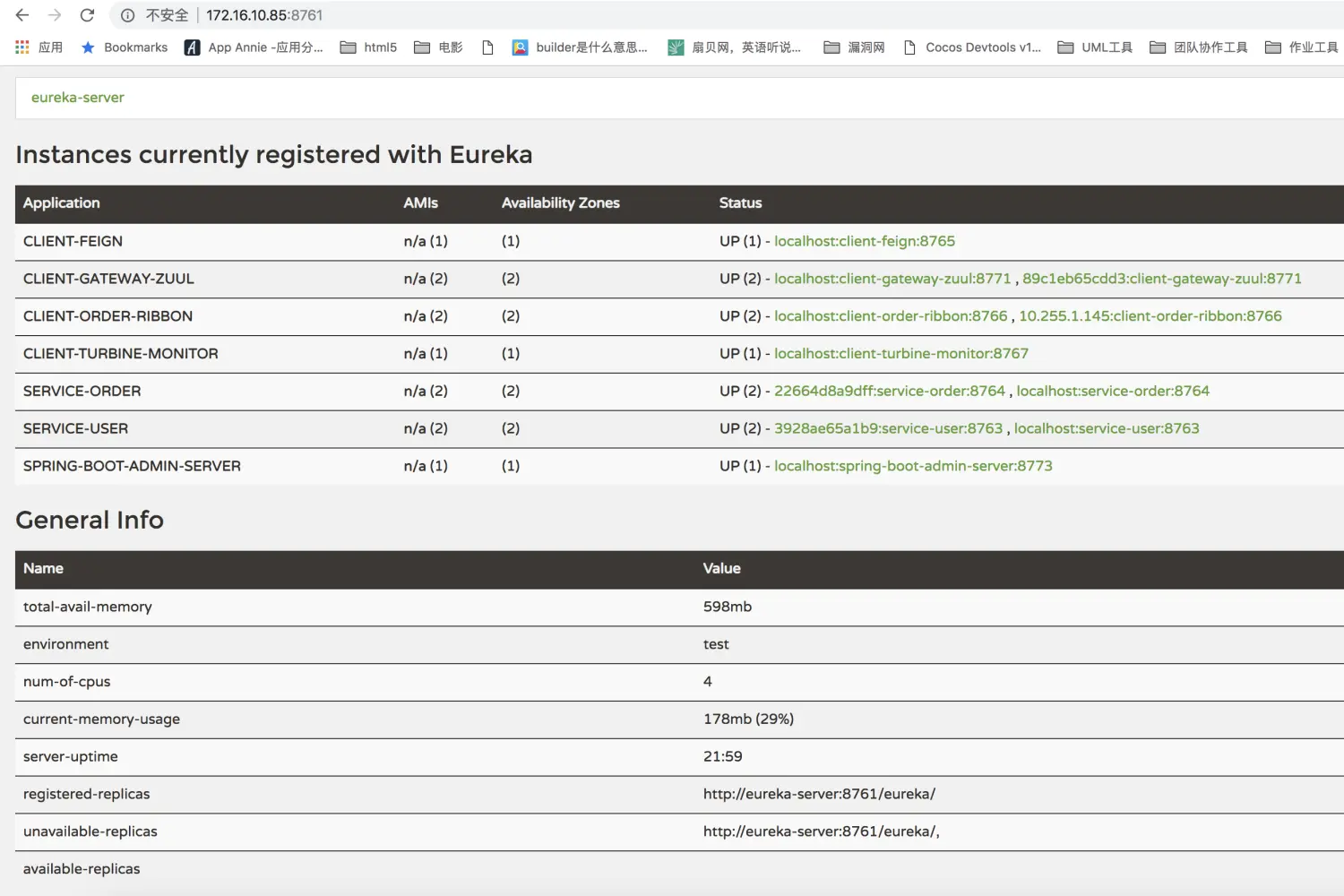The width and height of the screenshot is (1344, 896).
Task: Select the CLIENT-ORDER-RIBBON application cell
Action: 108,316
